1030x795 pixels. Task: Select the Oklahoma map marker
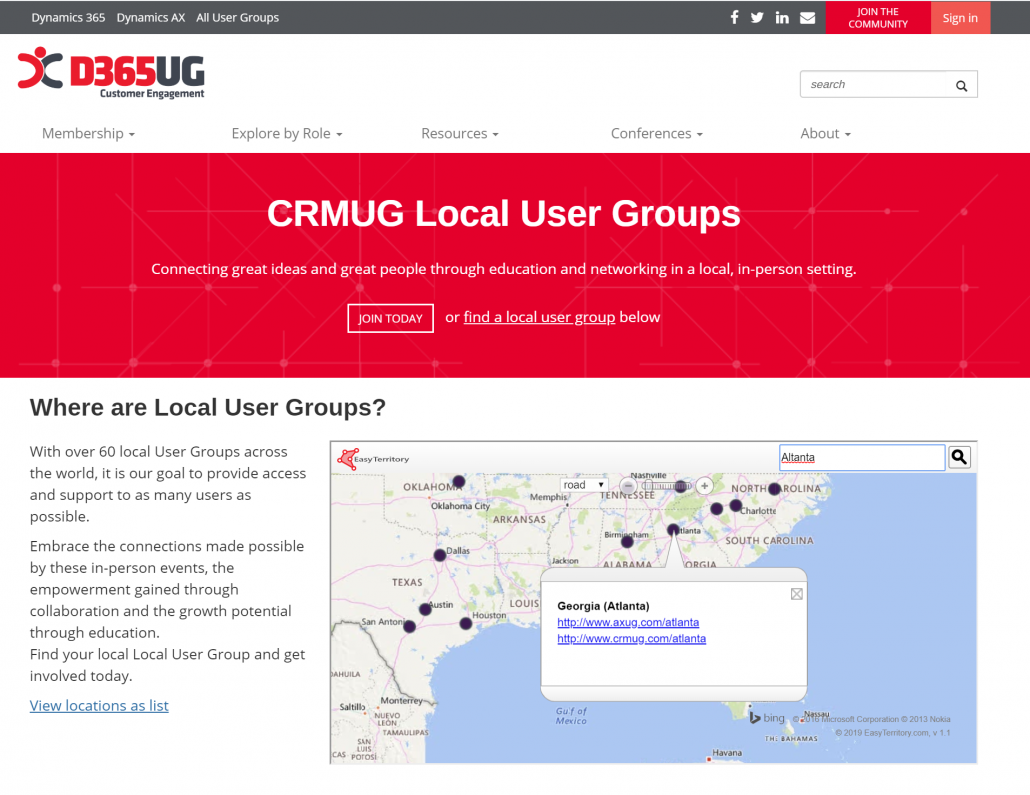pos(459,482)
